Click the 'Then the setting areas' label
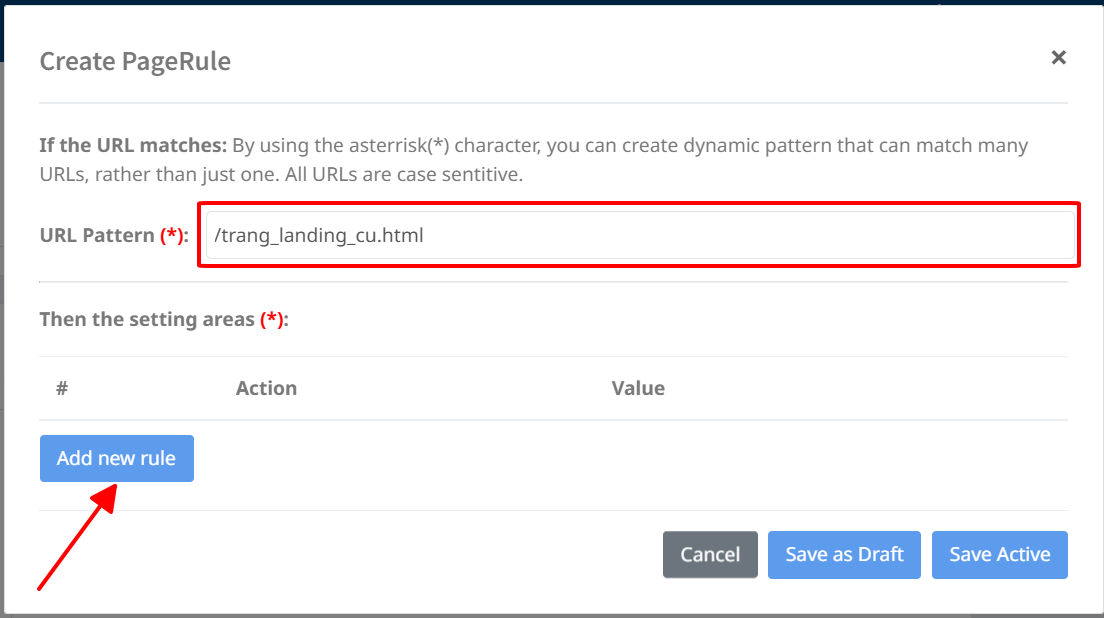1104x618 pixels. coord(147,320)
